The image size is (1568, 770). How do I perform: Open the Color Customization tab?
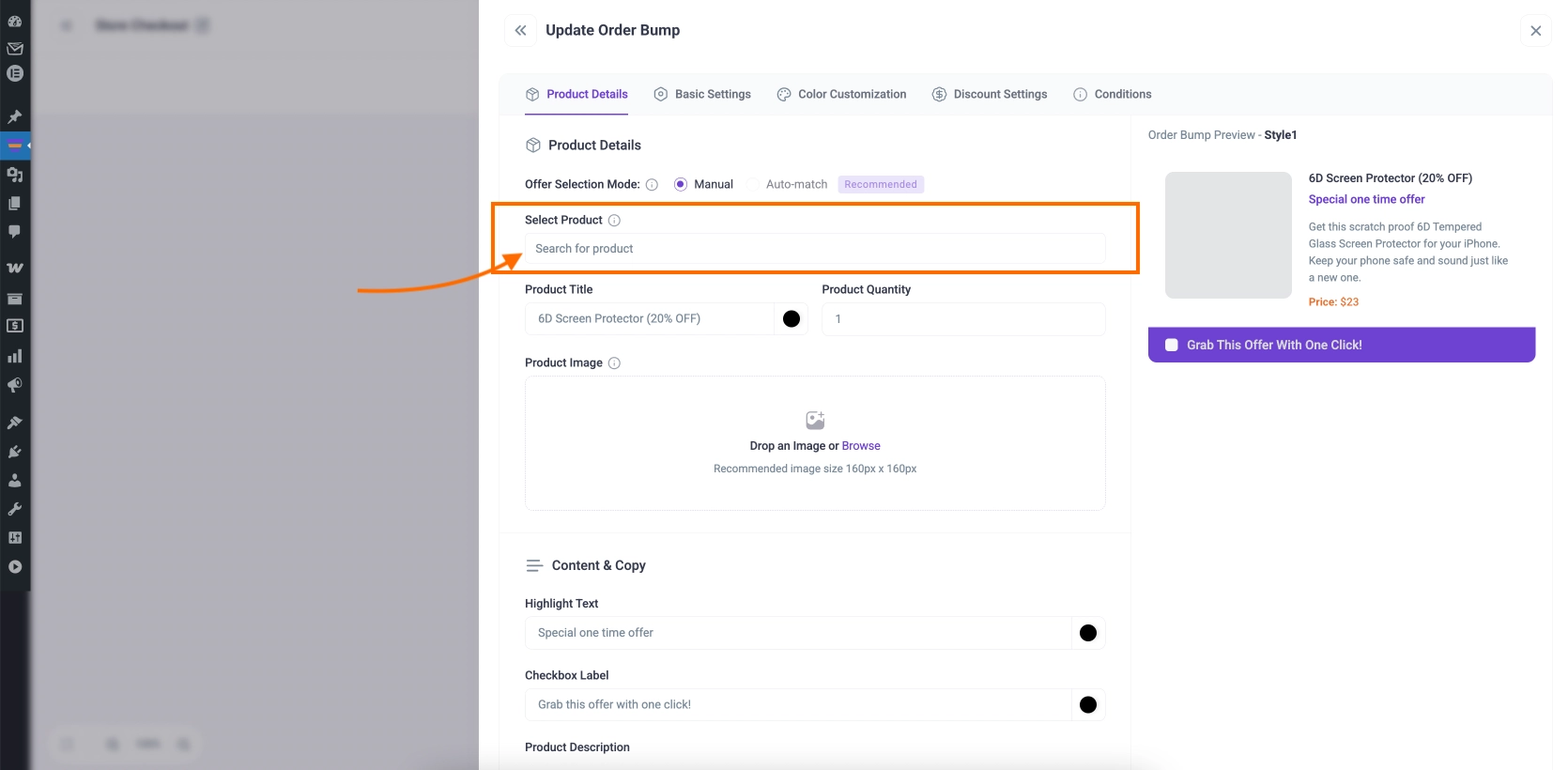(841, 94)
